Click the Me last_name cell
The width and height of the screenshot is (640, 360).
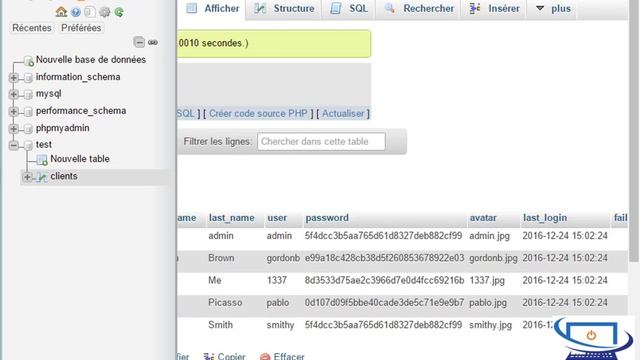click(x=215, y=280)
